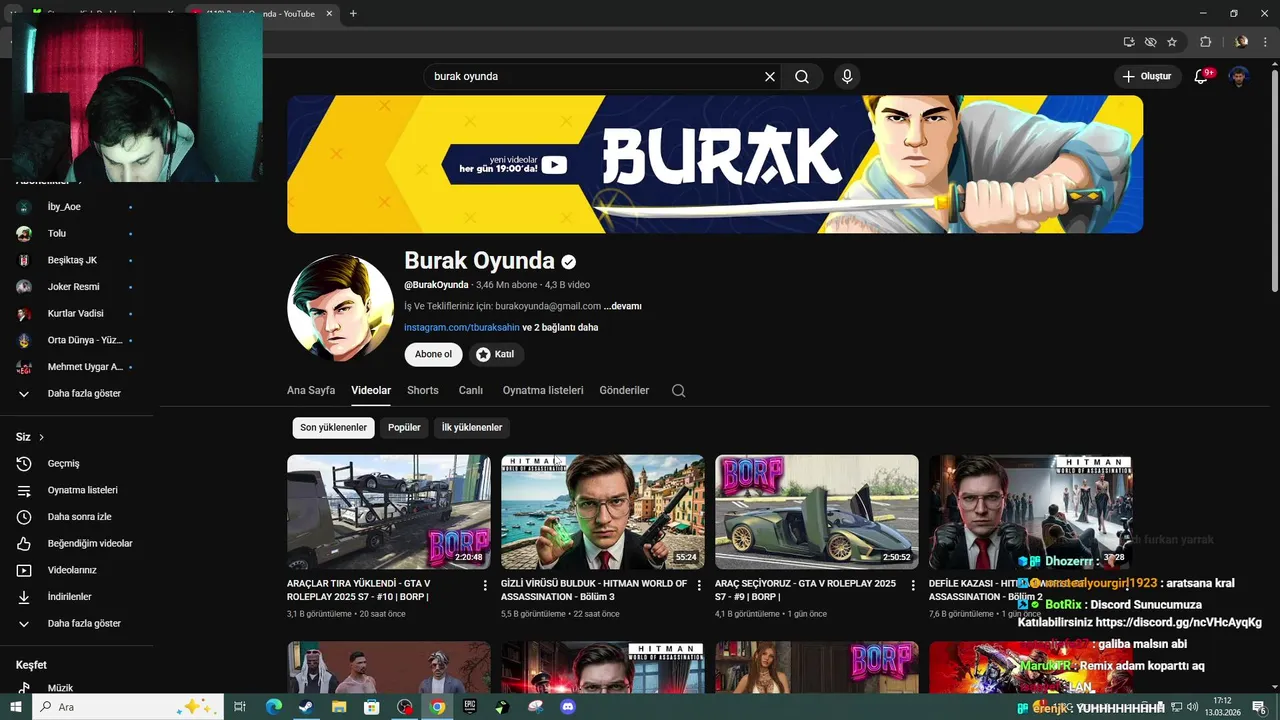Search within the channel using the magnifier icon
The image size is (1280, 720).
[679, 391]
